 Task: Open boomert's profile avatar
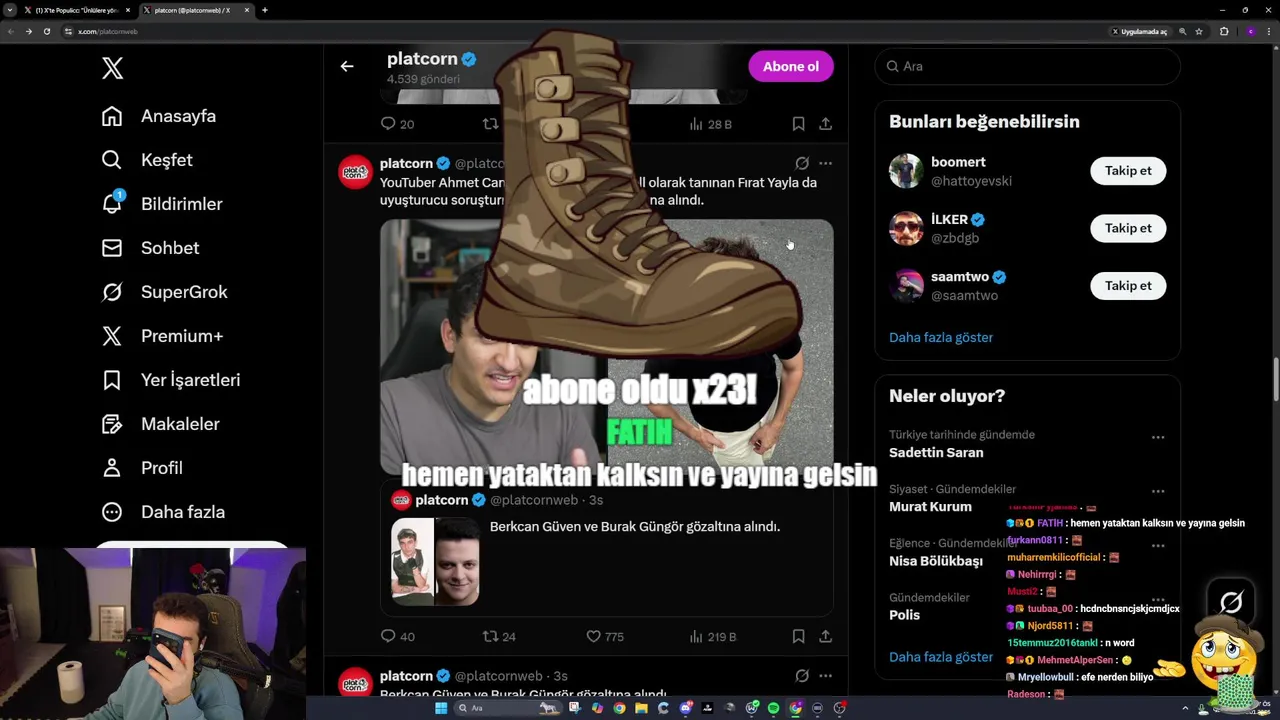pos(906,171)
